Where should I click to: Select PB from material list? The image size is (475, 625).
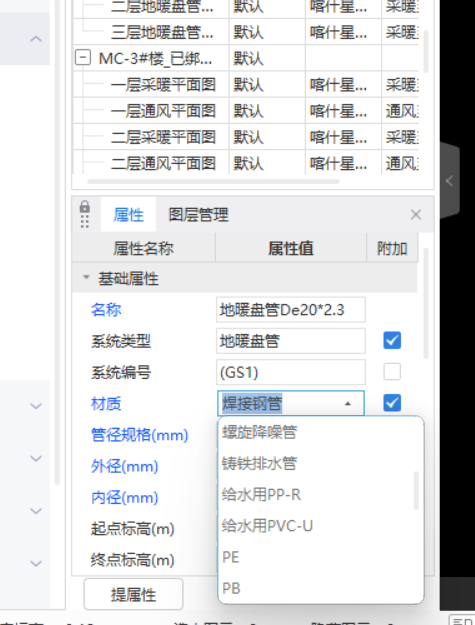[321, 588]
